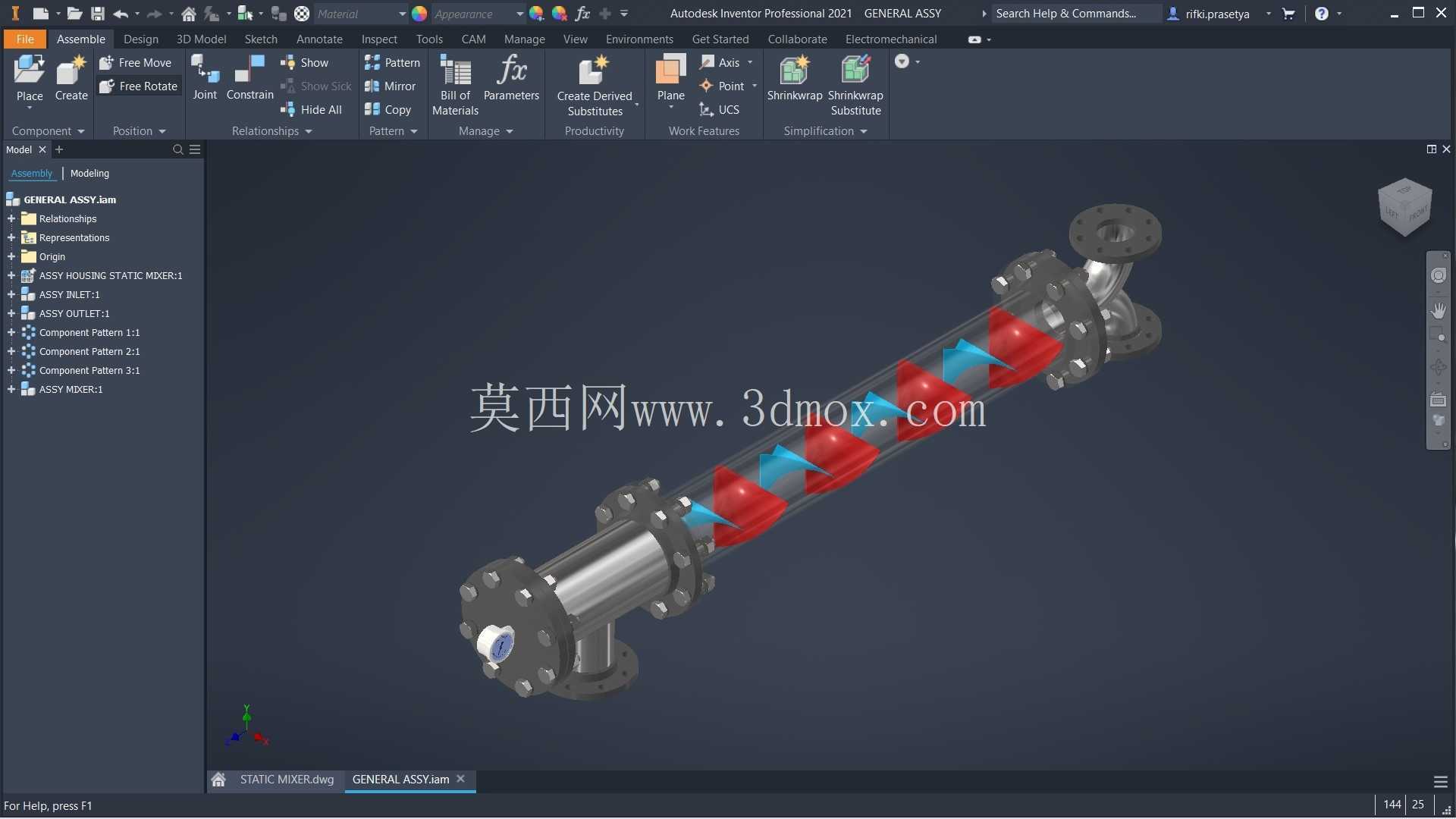Create a work Point
The image size is (1456, 819).
pos(723,86)
